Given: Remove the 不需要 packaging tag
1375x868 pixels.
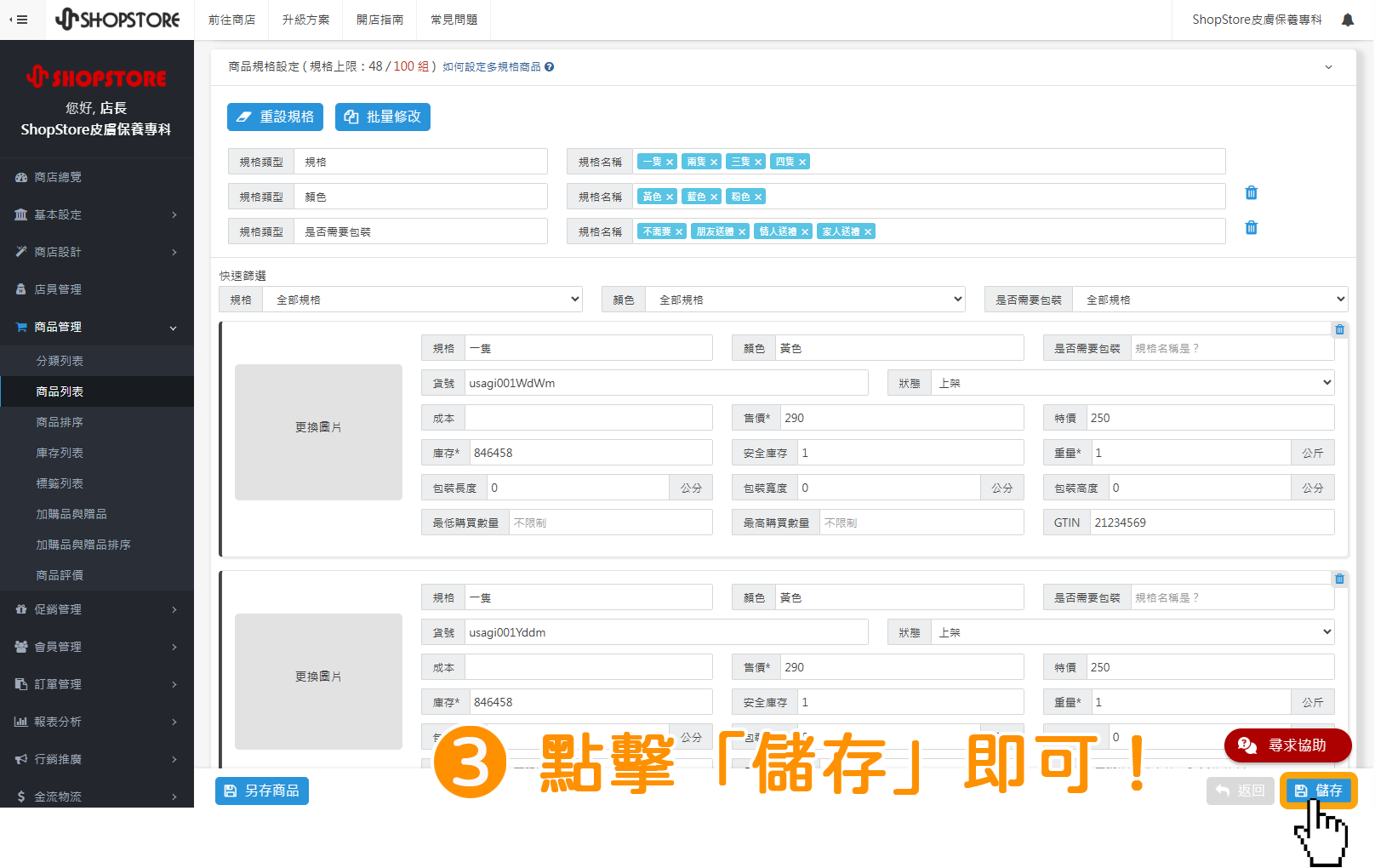Looking at the screenshot, I should [679, 231].
